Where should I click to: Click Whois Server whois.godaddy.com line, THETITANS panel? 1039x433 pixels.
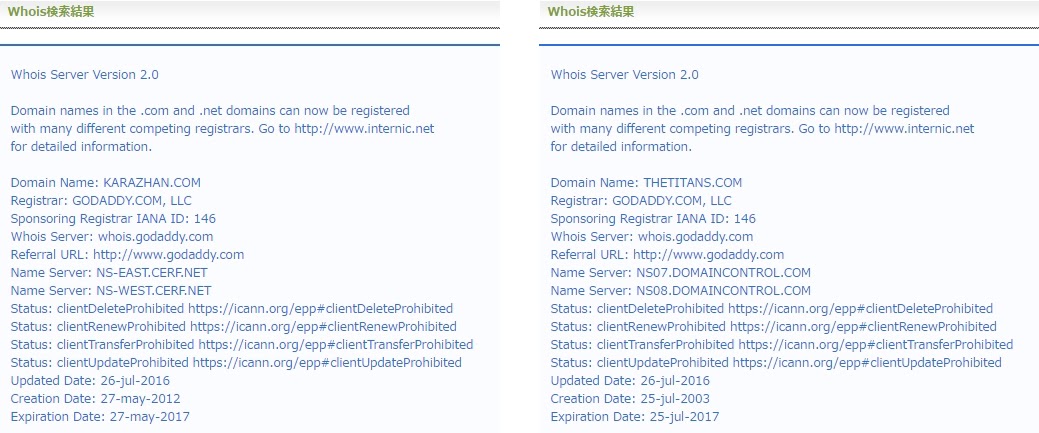coord(652,236)
